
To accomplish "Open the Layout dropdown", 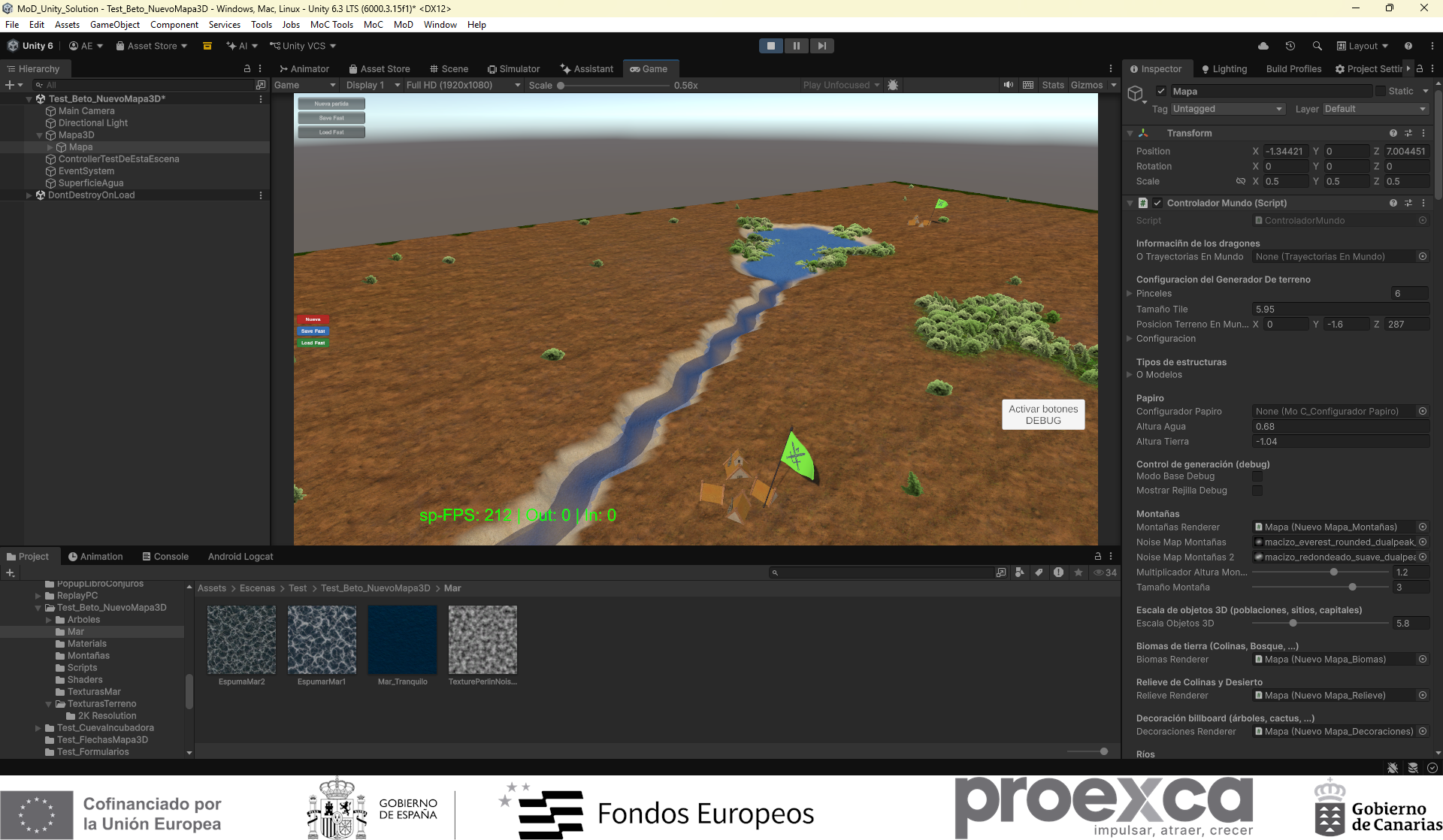I will coord(1363,46).
